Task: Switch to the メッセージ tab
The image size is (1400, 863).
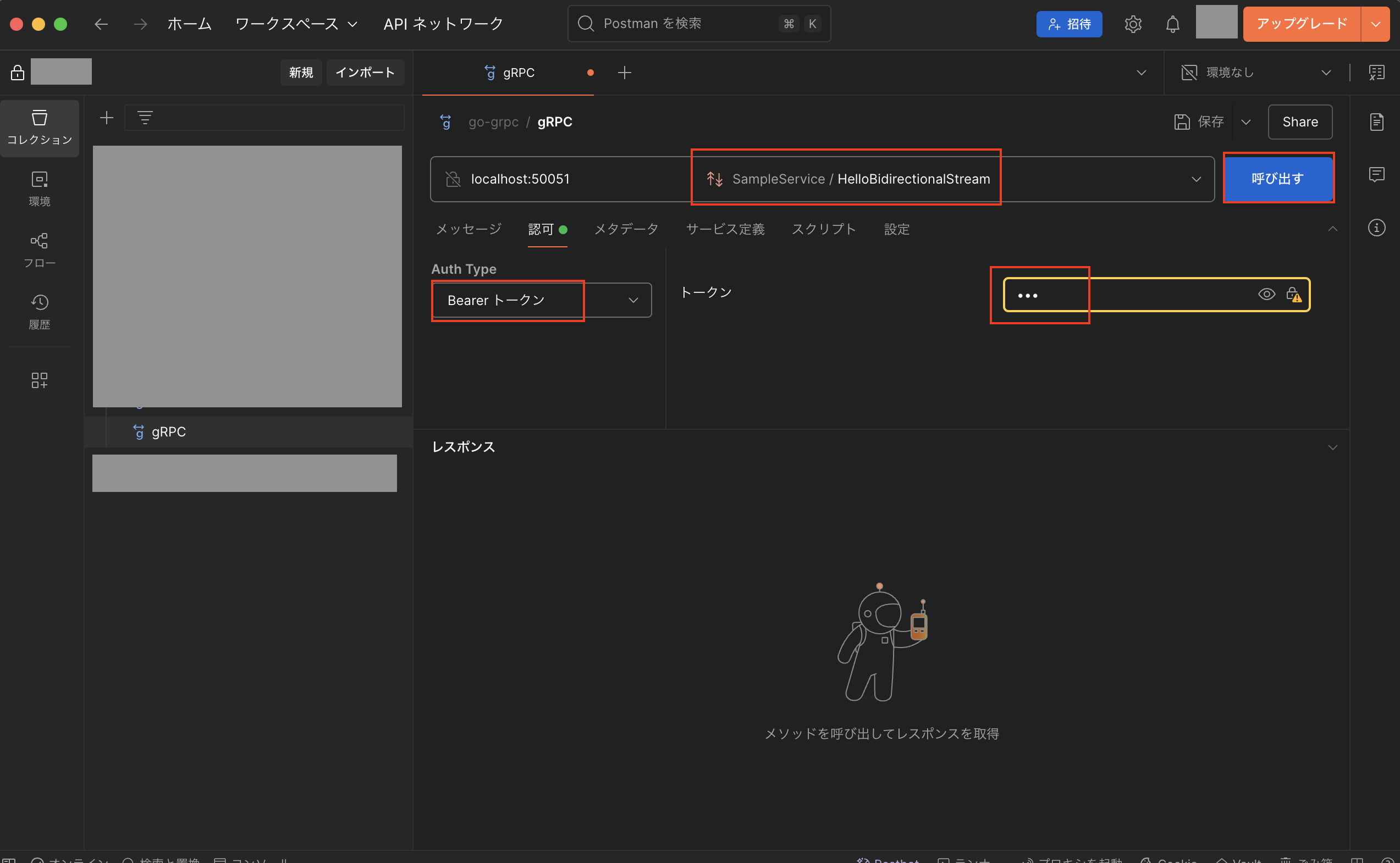Action: click(468, 229)
